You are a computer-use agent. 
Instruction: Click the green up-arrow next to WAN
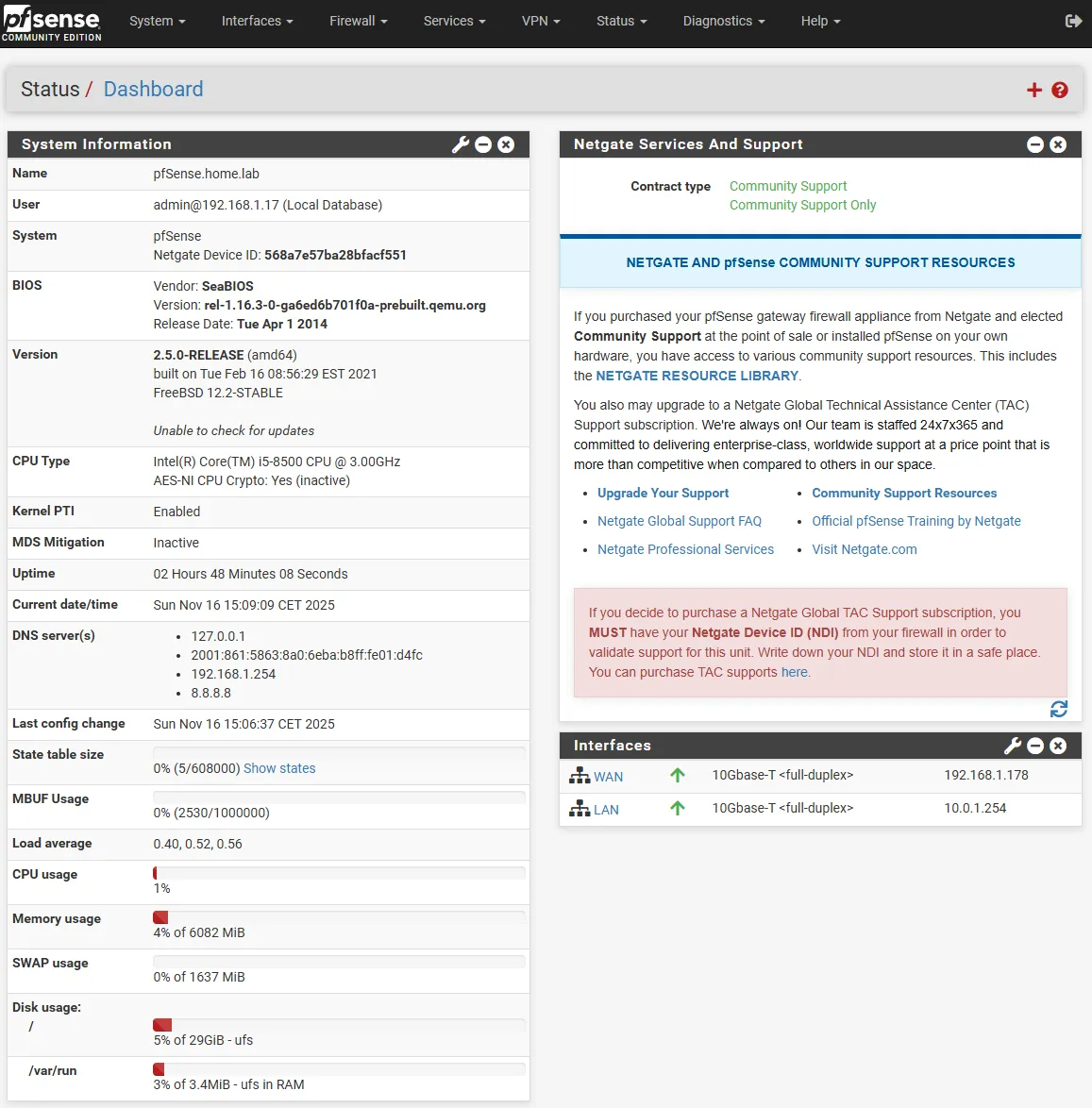point(678,775)
